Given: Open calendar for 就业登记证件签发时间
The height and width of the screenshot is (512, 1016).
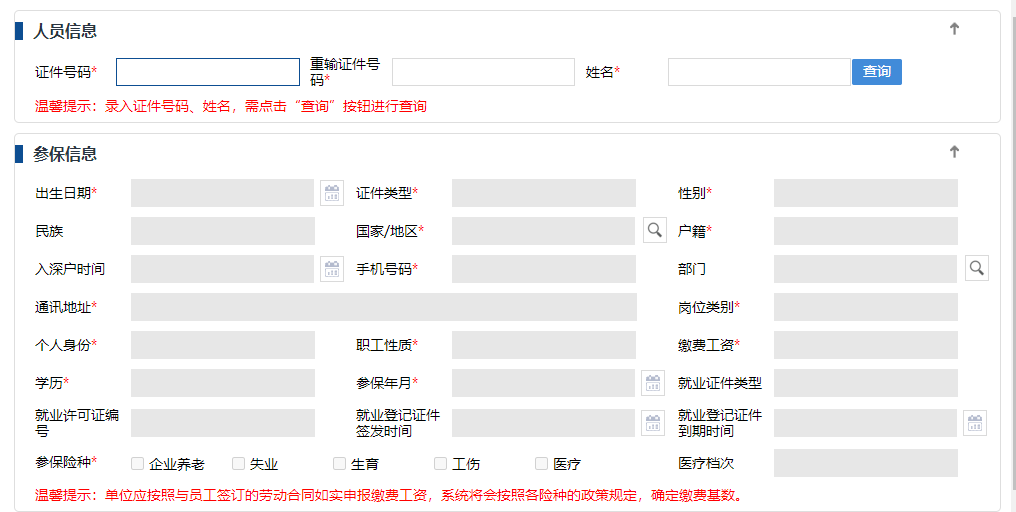Looking at the screenshot, I should coord(653,423).
